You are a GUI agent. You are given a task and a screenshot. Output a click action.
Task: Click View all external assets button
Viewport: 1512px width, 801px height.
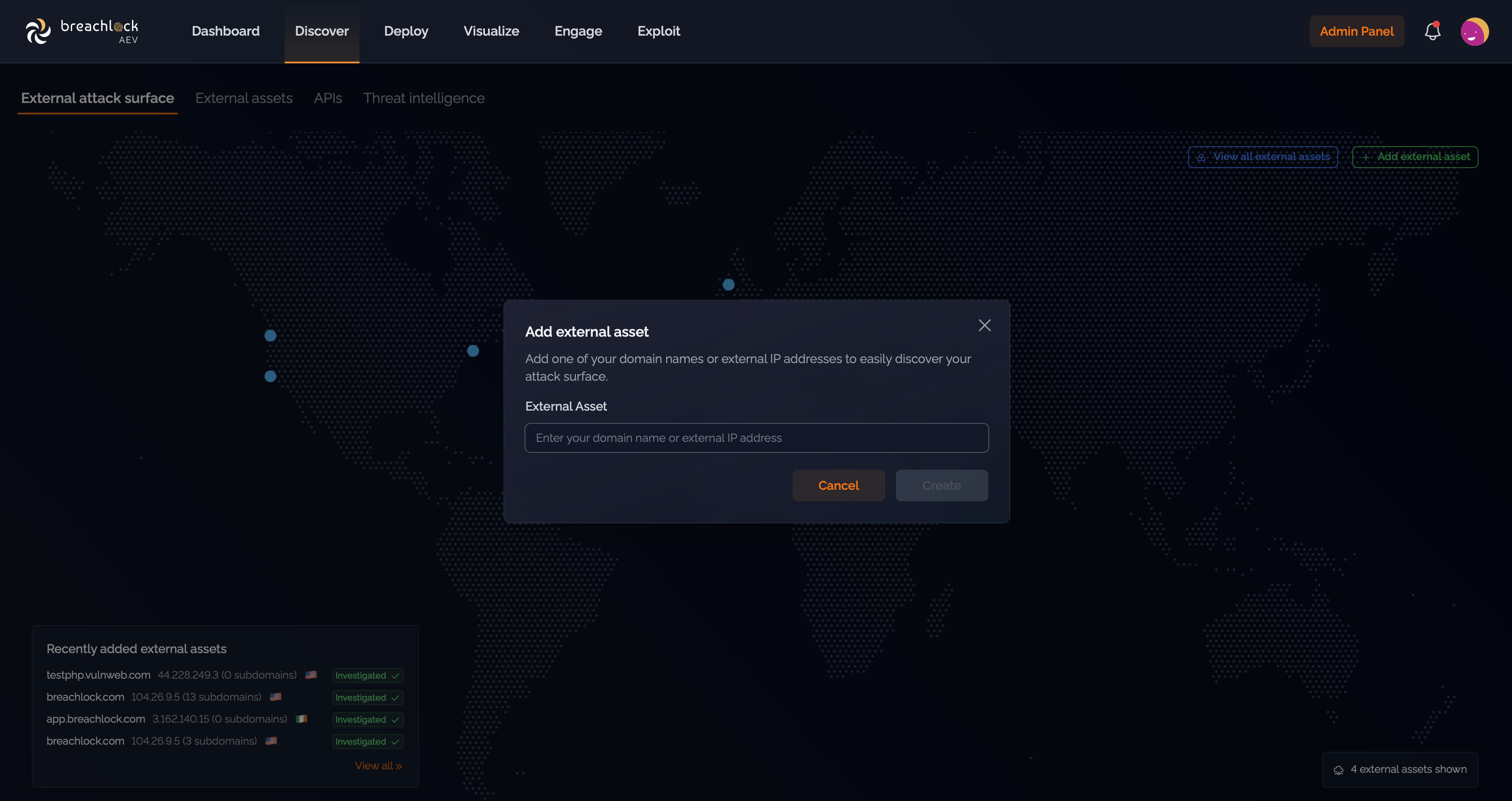click(x=1262, y=157)
